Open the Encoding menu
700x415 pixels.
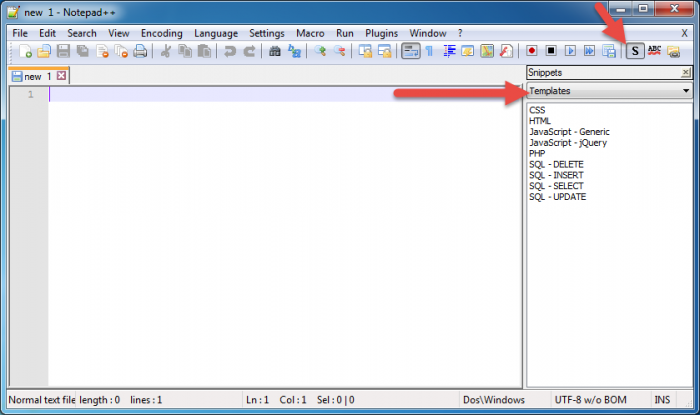pyautogui.click(x=161, y=33)
